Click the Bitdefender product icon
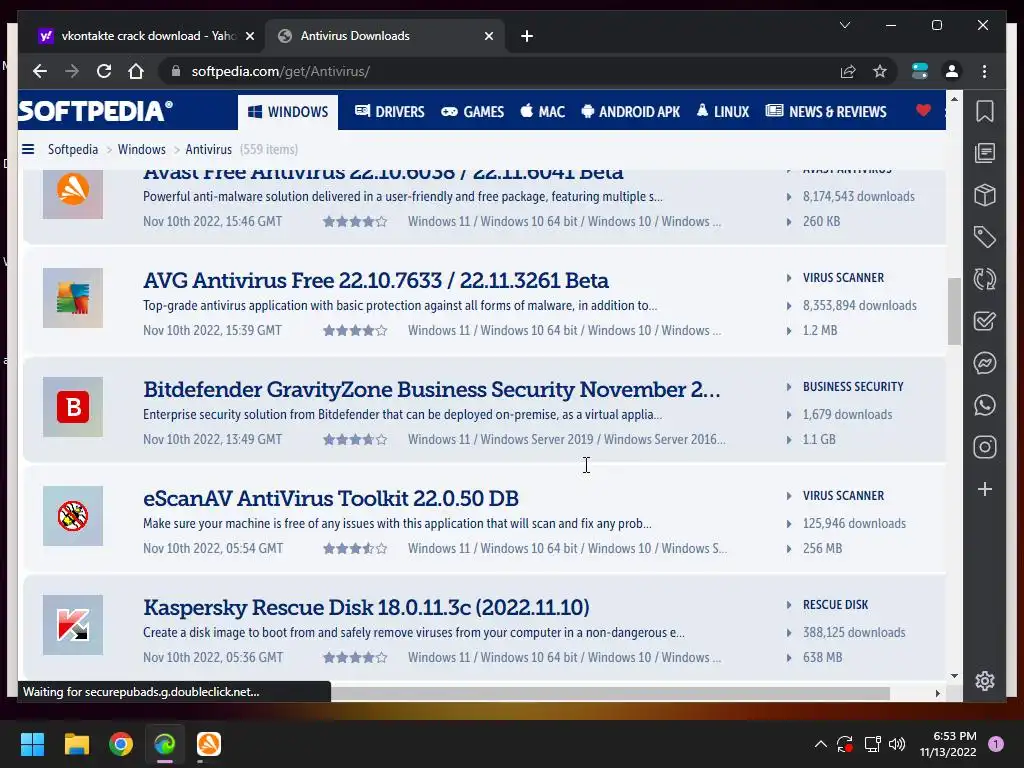The image size is (1024, 768). click(x=72, y=407)
